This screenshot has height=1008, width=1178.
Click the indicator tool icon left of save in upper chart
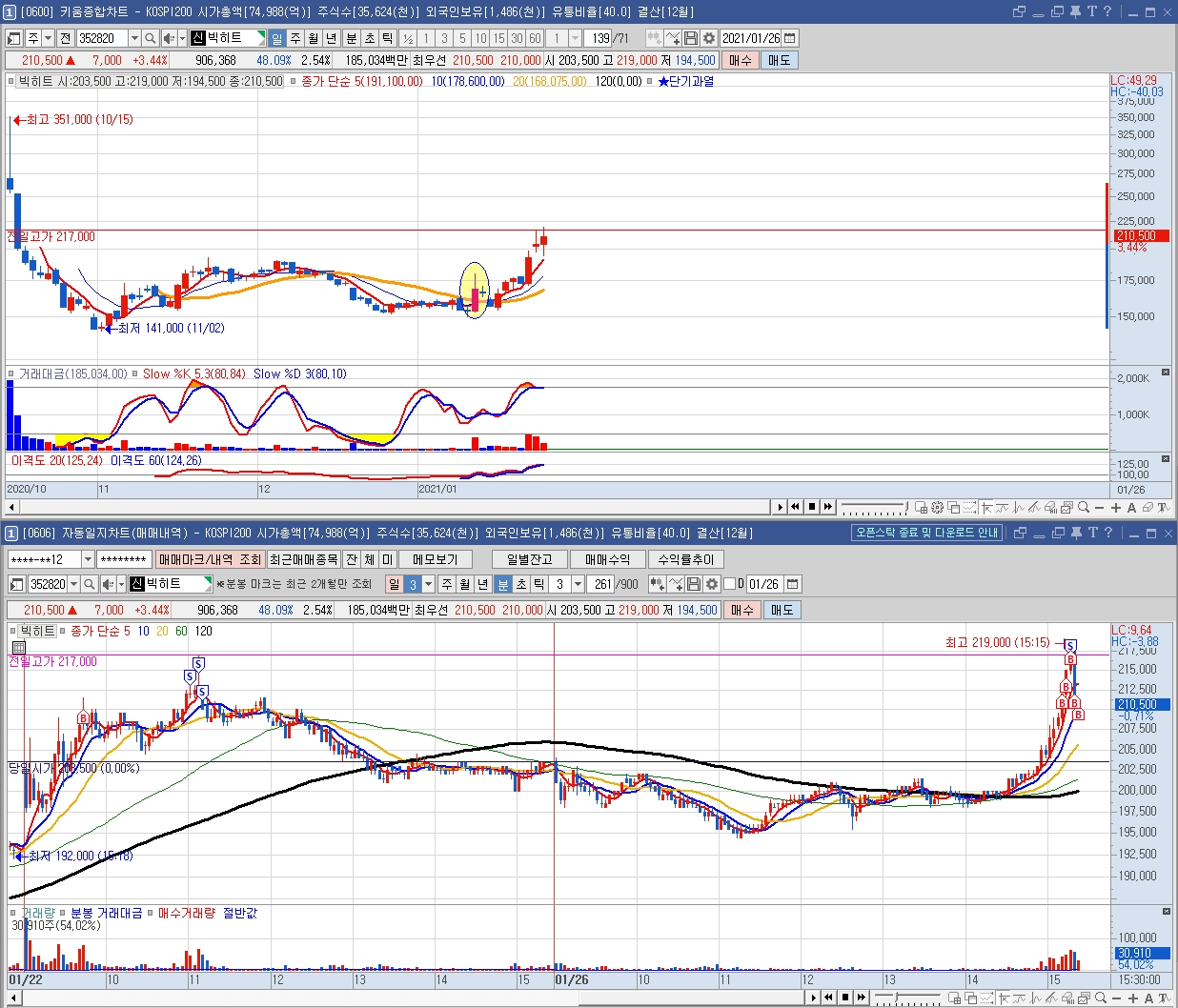pos(673,38)
